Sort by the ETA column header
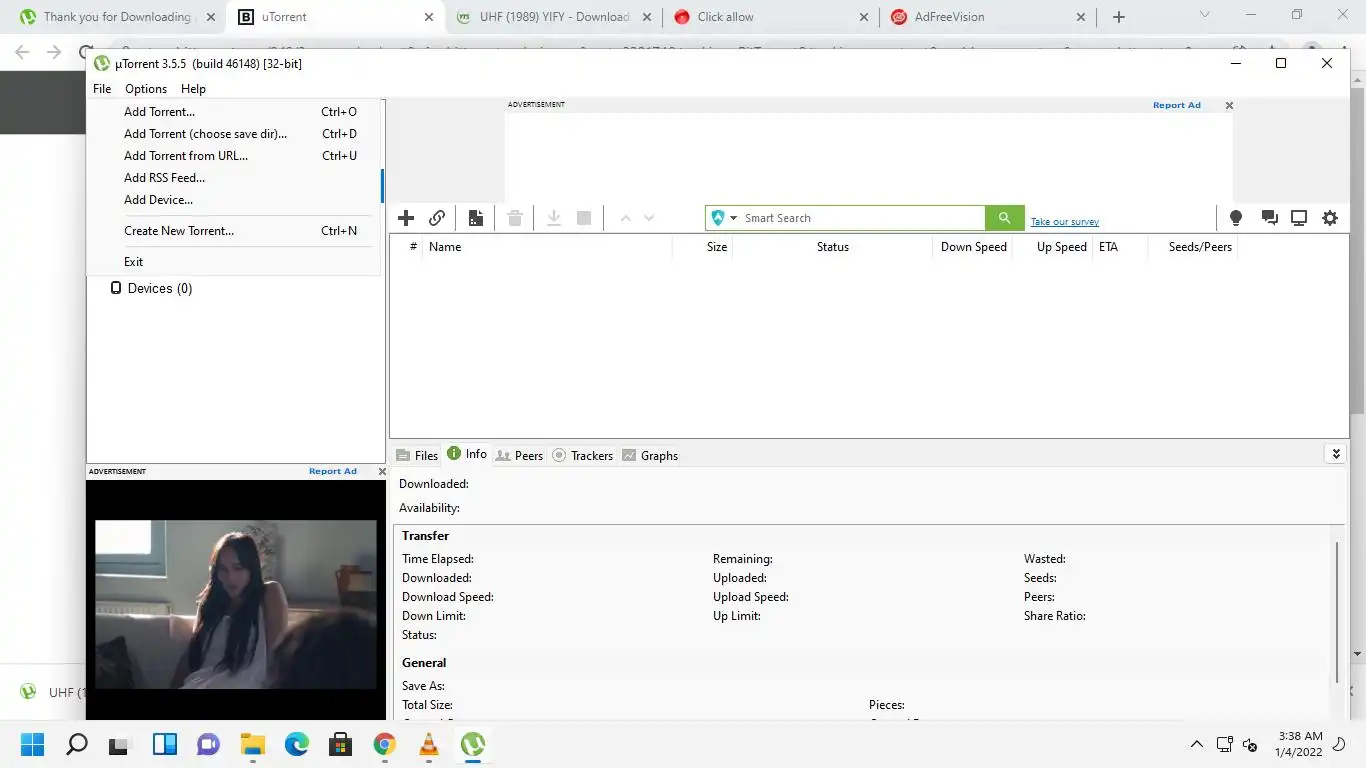This screenshot has width=1366, height=768. 1119,247
